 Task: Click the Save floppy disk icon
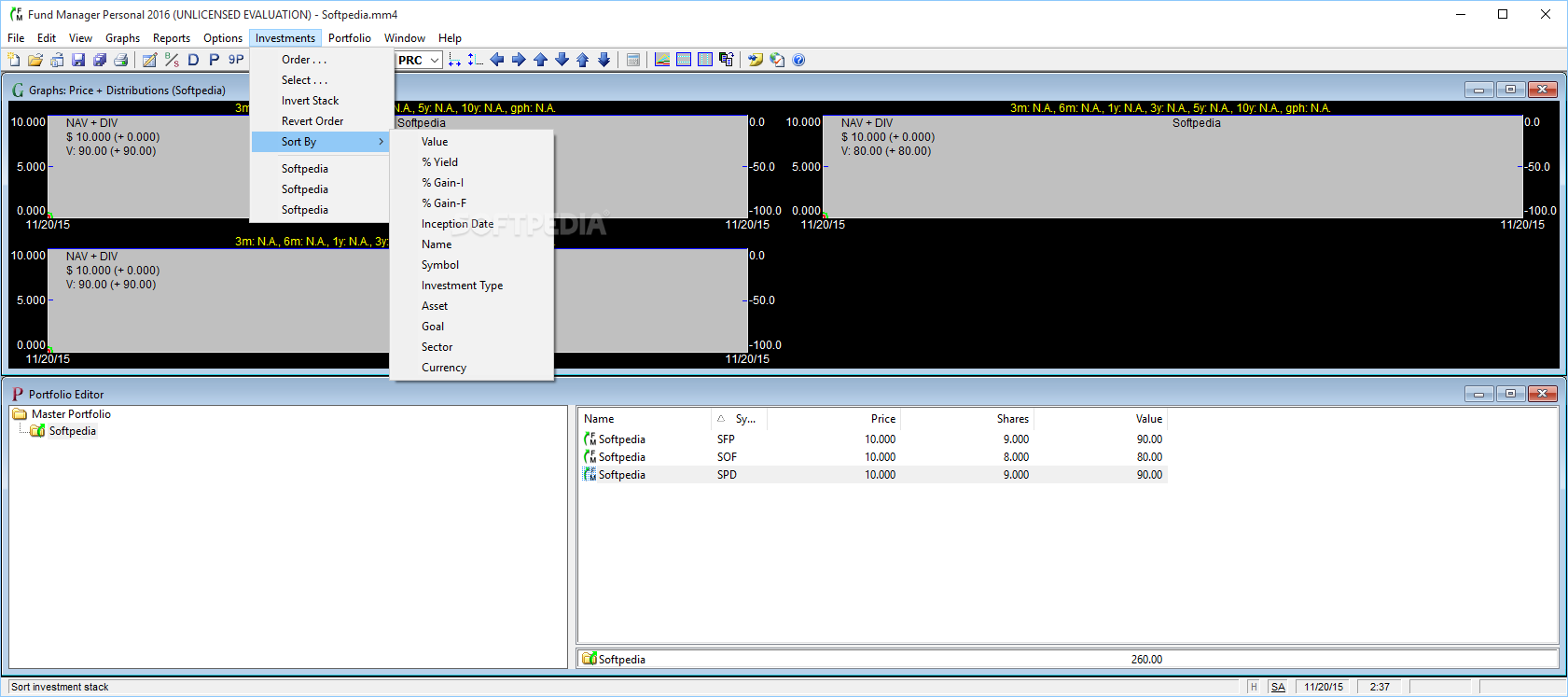click(78, 60)
